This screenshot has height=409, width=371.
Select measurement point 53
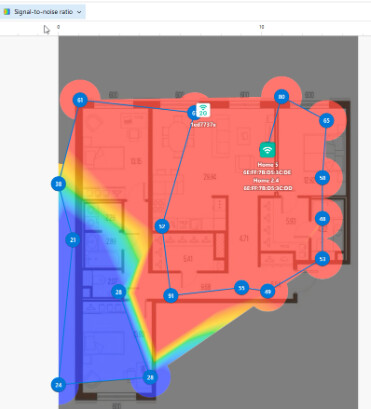click(x=322, y=259)
